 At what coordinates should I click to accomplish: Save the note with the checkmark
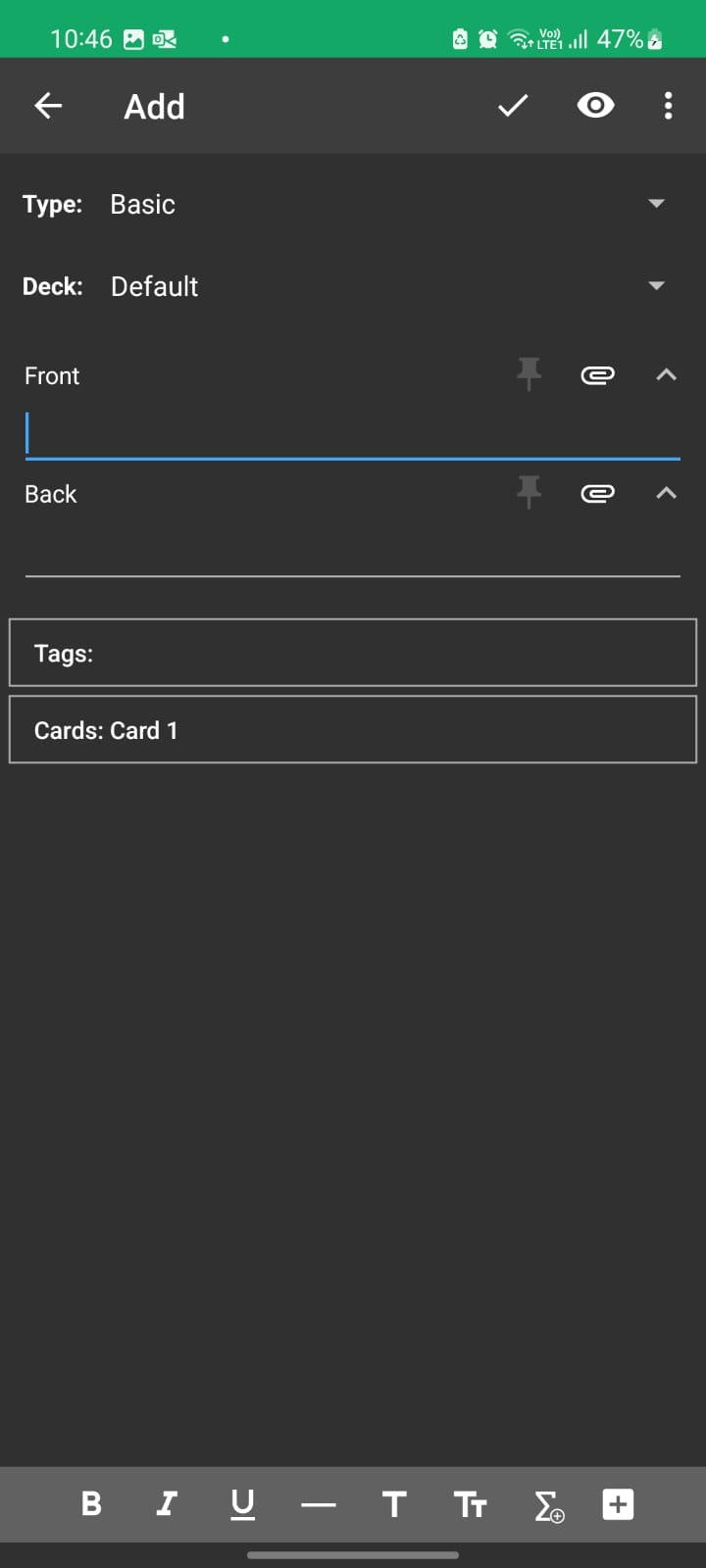pos(512,106)
